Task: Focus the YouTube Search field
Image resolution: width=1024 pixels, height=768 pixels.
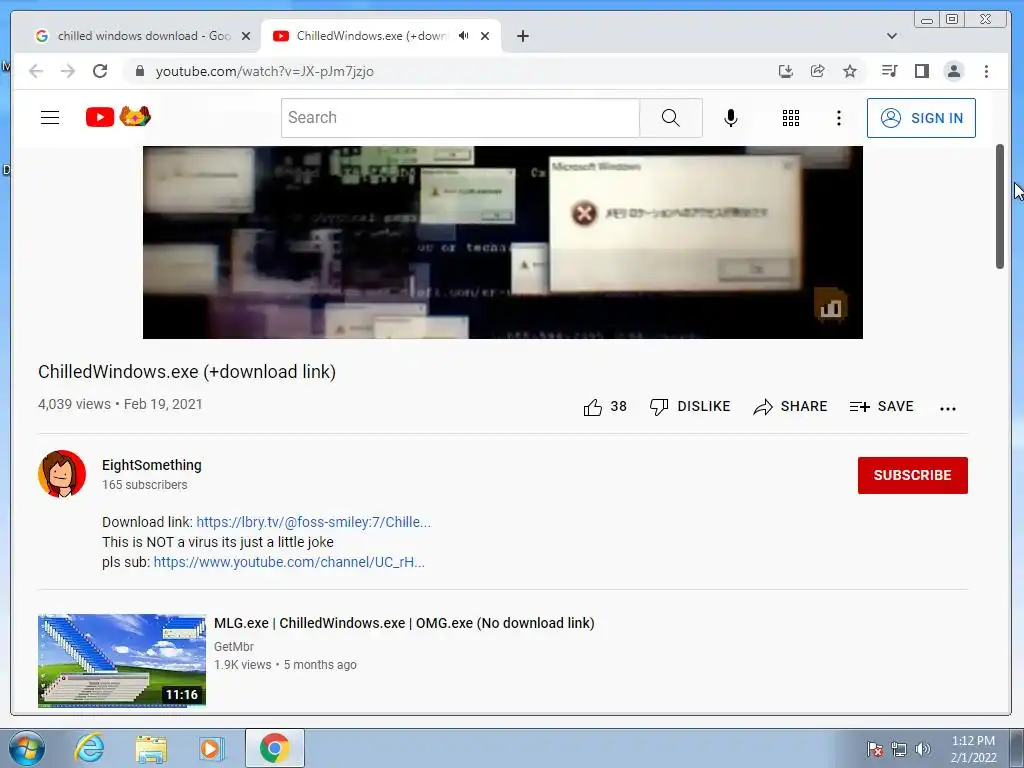Action: coord(460,118)
